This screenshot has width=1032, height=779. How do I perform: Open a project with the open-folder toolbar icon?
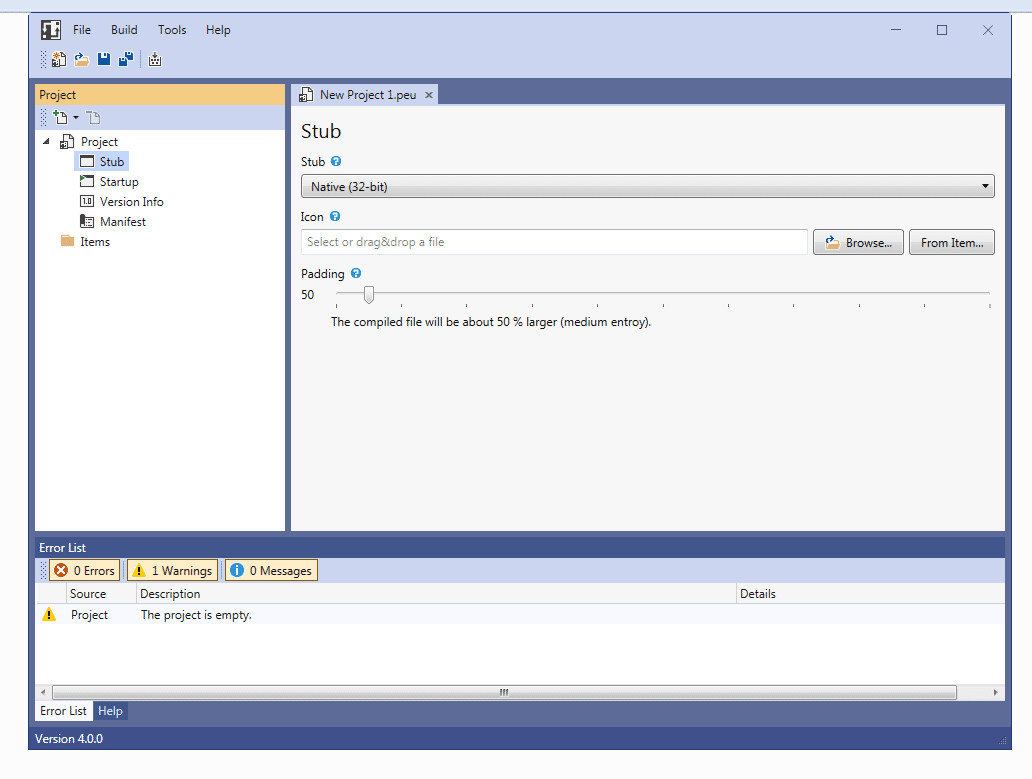pos(81,59)
